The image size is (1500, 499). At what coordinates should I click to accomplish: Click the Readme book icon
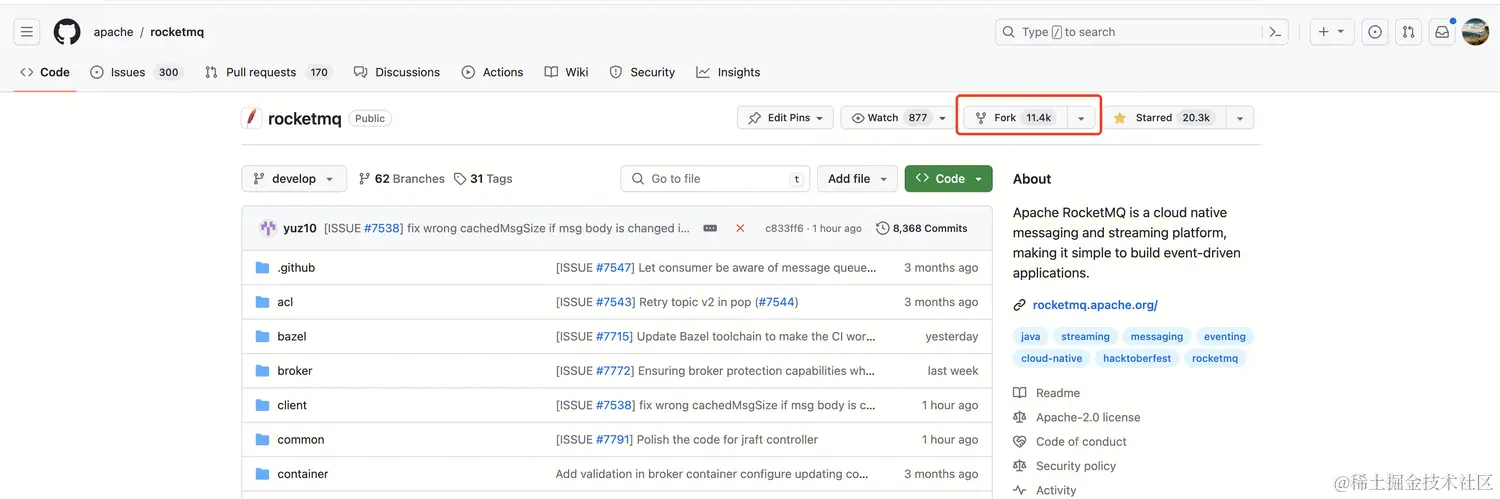(x=1020, y=393)
